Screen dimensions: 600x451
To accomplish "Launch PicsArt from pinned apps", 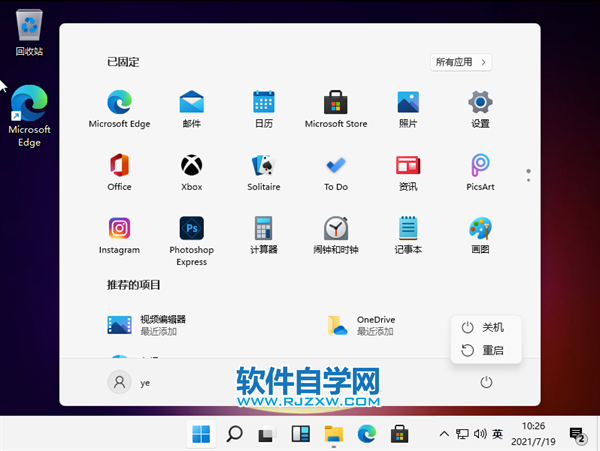I will click(x=480, y=168).
